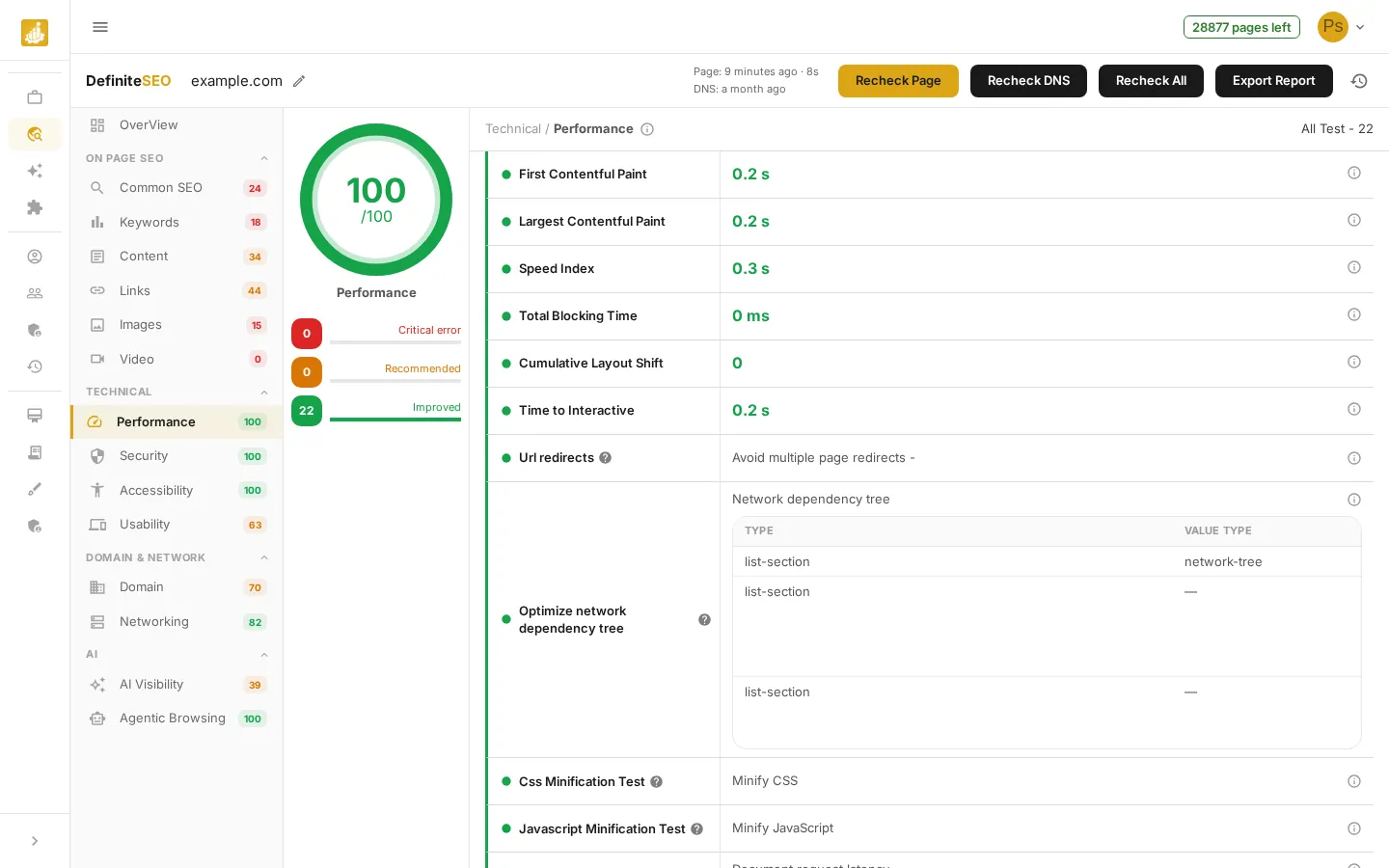The width and height of the screenshot is (1389, 868).
Task: Show info for Cumulative Layout Shift row
Action: pos(1354,362)
